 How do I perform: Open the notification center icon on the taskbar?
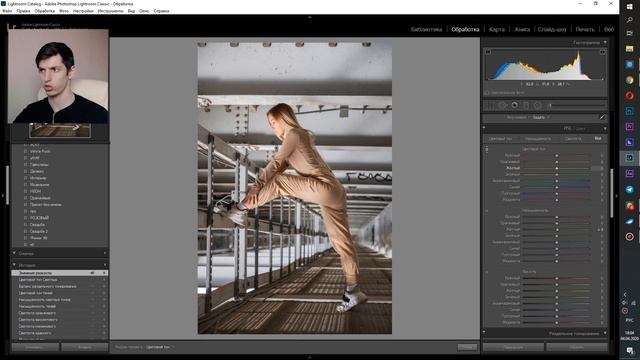pos(630,351)
